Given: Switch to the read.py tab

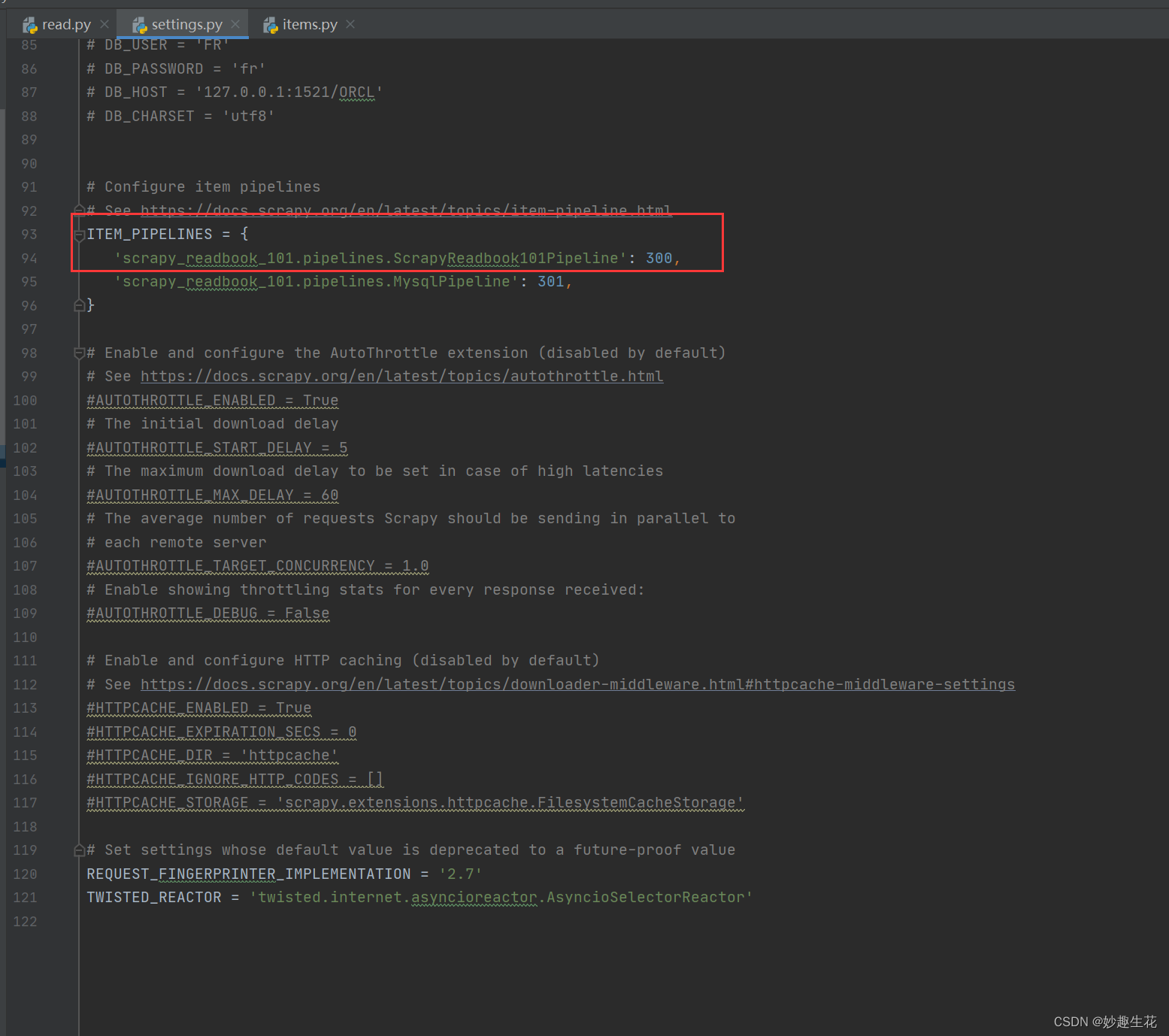Looking at the screenshot, I should coord(64,24).
